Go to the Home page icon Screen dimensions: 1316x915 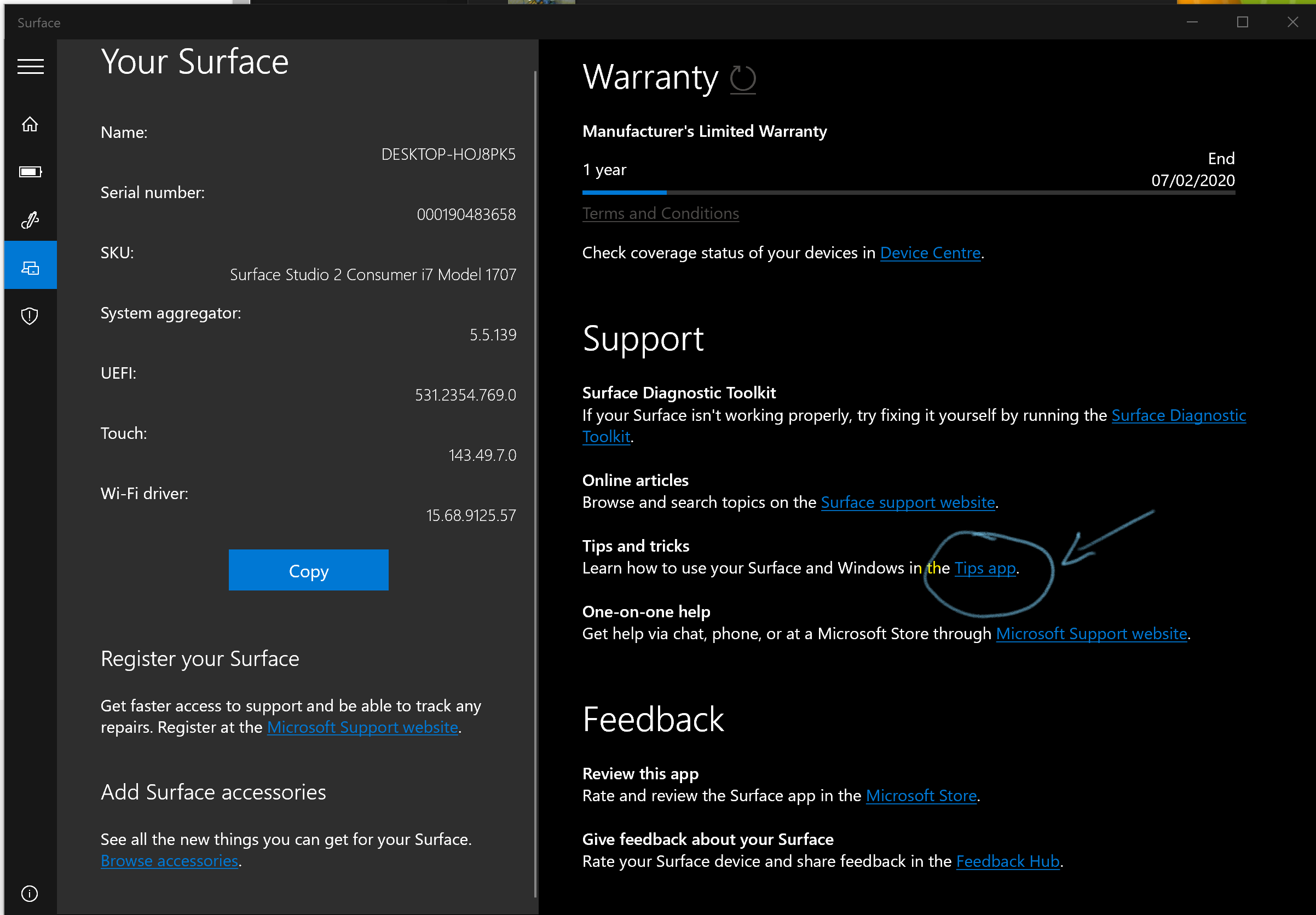tap(30, 124)
